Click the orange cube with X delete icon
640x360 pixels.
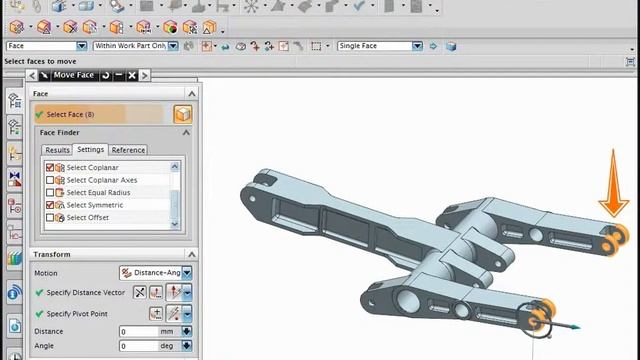70,27
